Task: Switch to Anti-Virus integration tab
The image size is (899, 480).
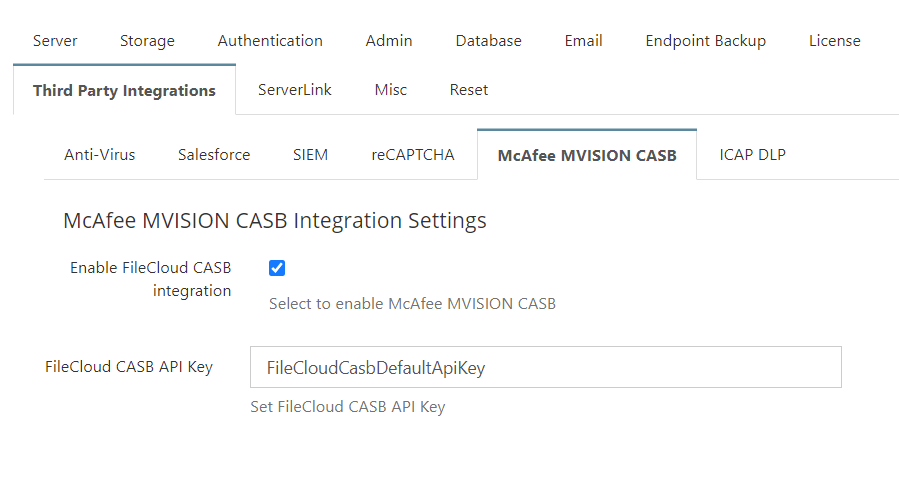Action: pos(100,155)
